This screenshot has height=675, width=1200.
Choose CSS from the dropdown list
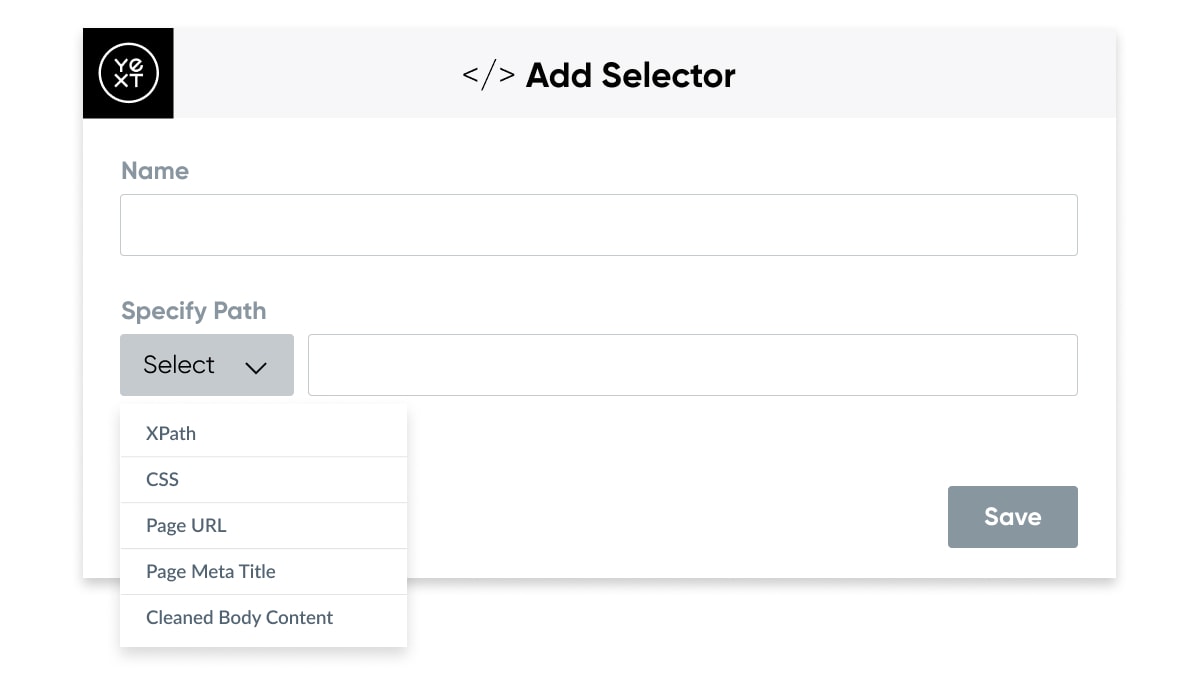pyautogui.click(x=264, y=480)
